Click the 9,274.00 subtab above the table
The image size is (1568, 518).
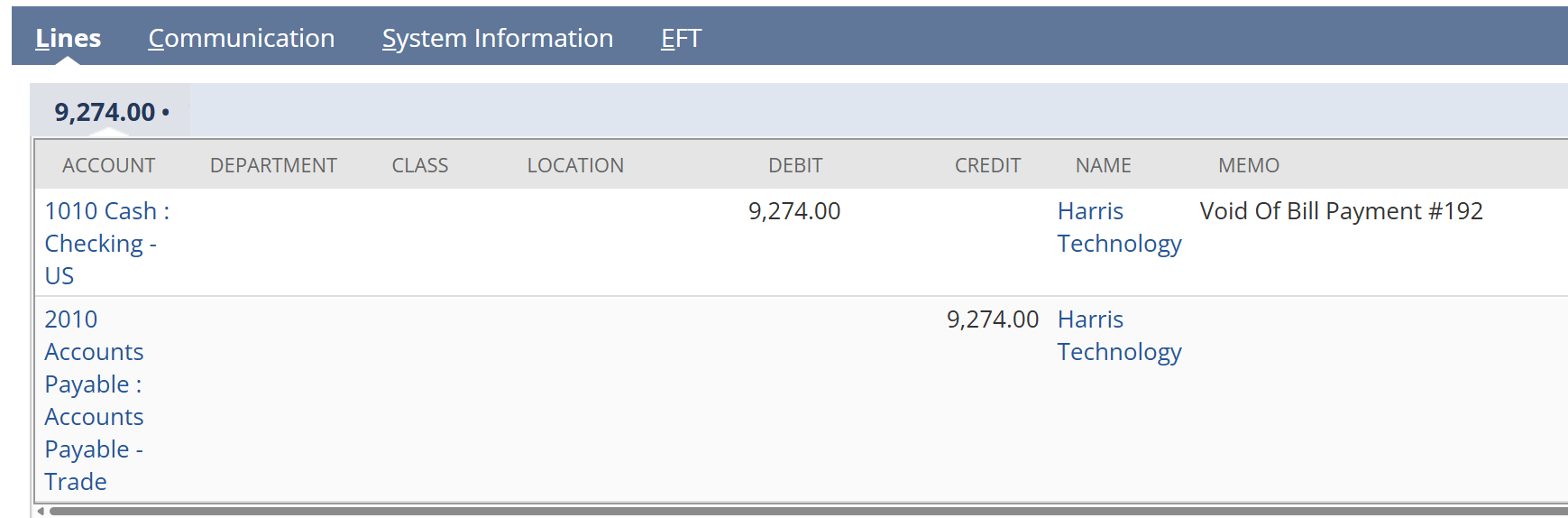click(x=110, y=112)
